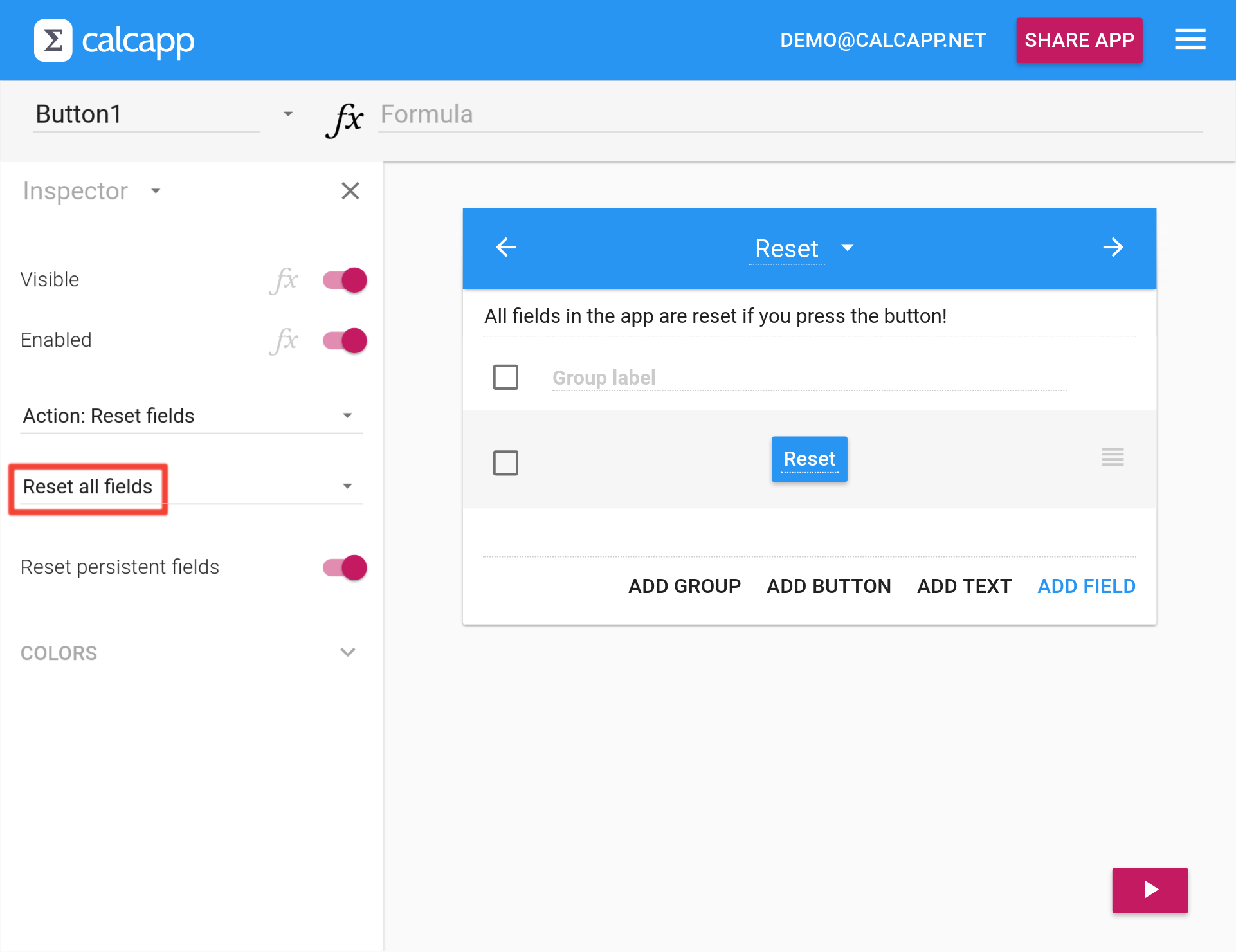Go to next screen with right arrow

[1113, 248]
